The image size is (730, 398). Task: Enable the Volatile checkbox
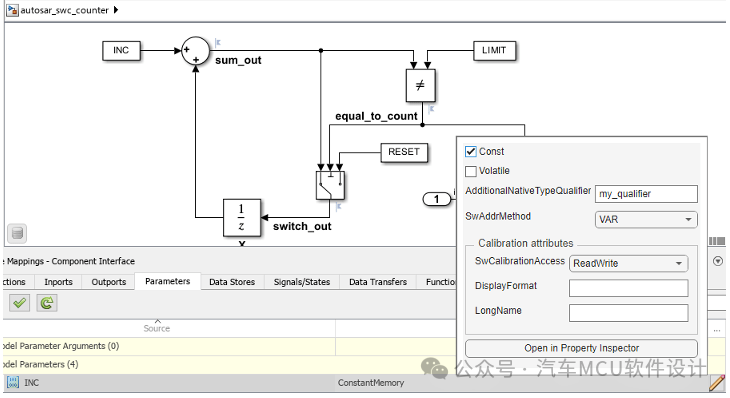coord(471,171)
